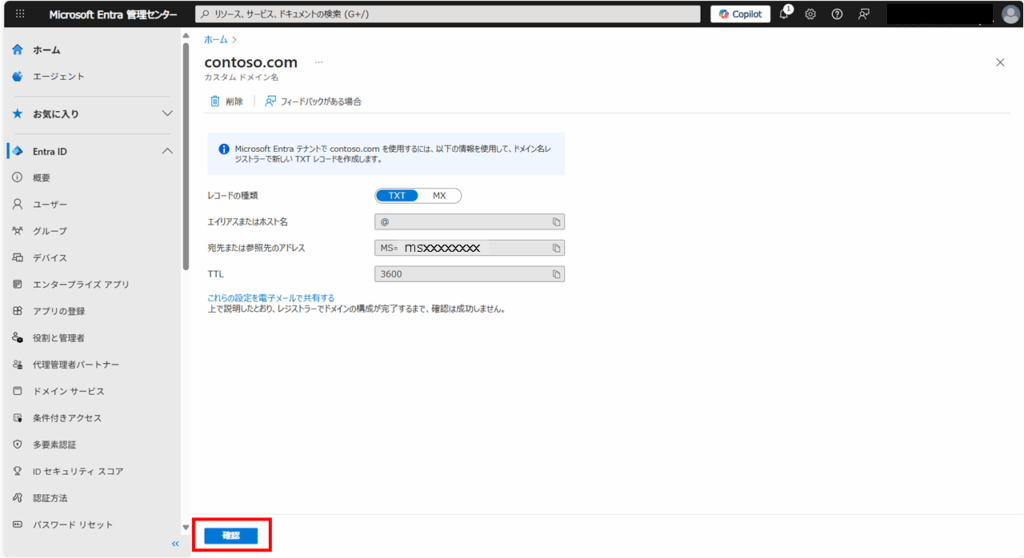Open the settings gear icon
This screenshot has width=1024, height=558.
(x=810, y=14)
